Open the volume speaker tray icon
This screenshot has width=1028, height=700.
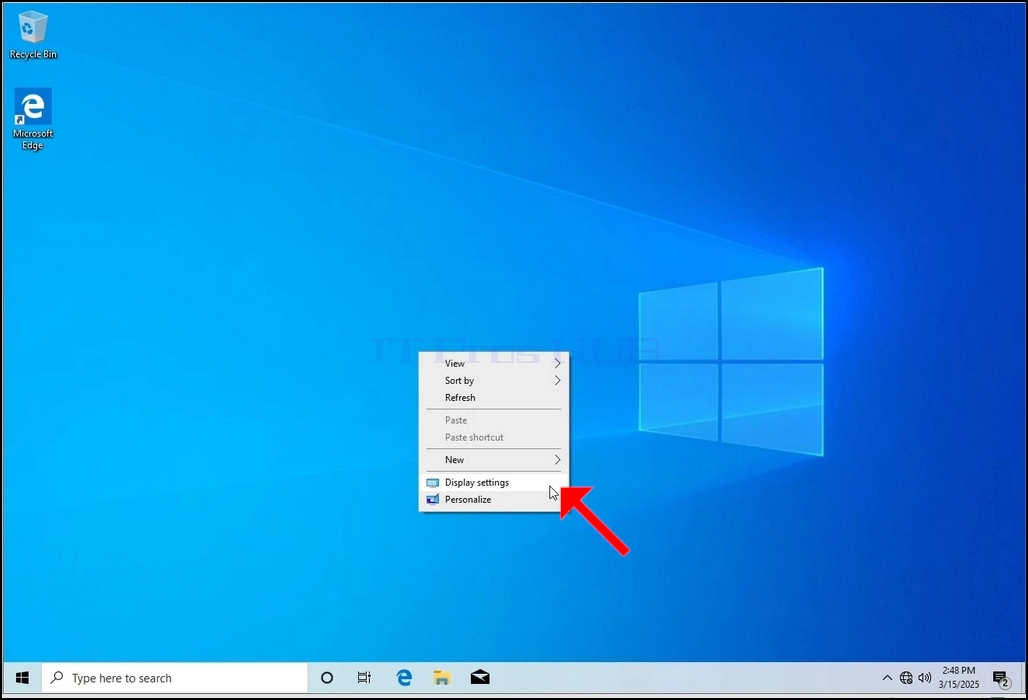[924, 678]
